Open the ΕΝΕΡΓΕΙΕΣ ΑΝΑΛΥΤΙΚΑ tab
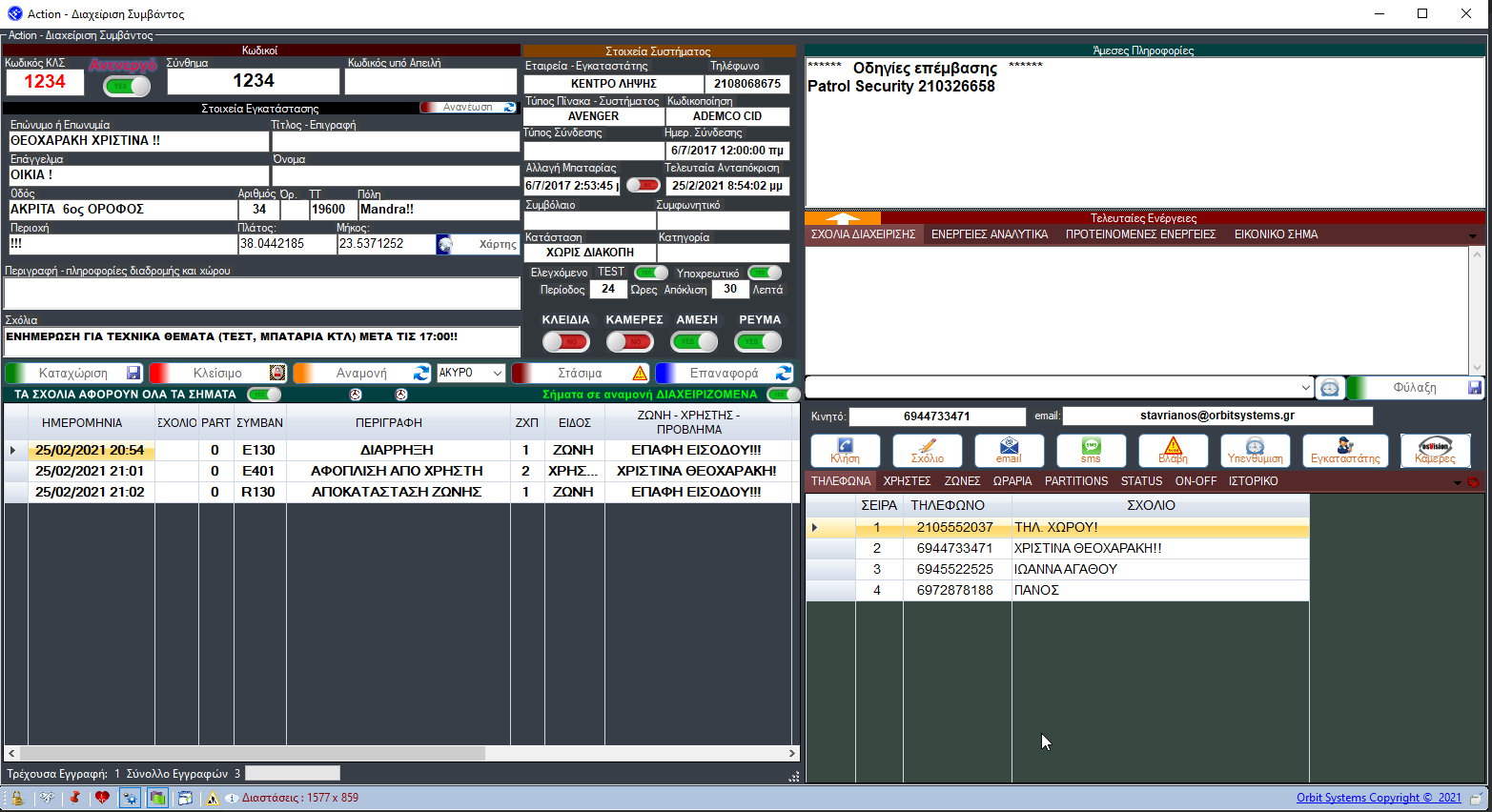Image resolution: width=1492 pixels, height=812 pixels. pyautogui.click(x=990, y=234)
